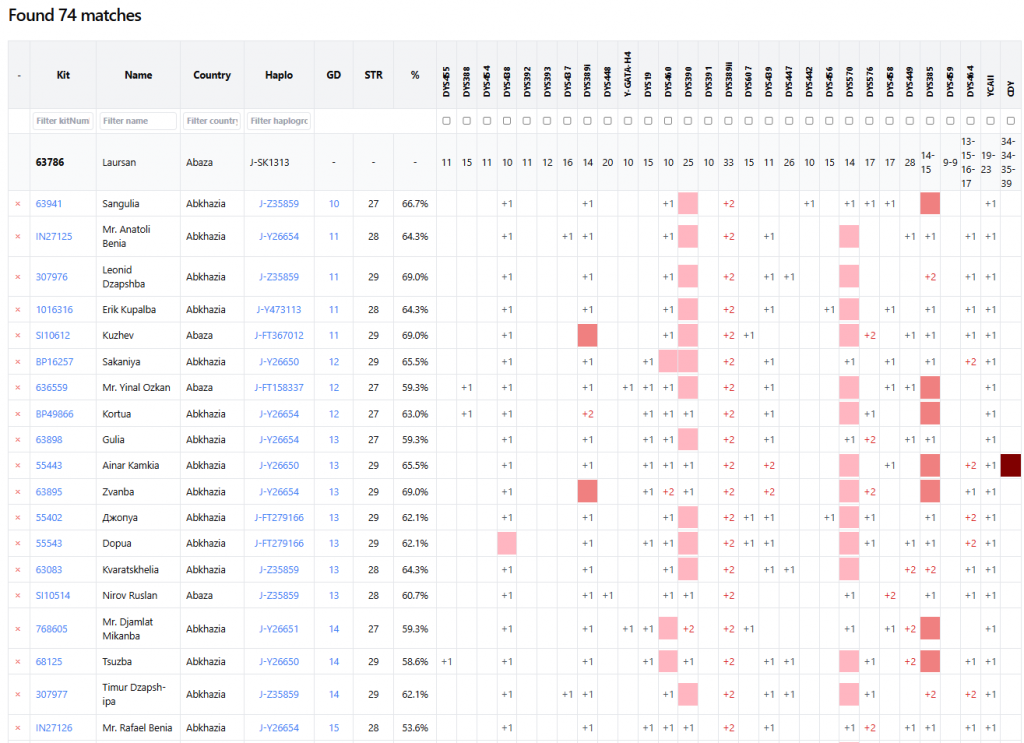
Task: Remove the Sangulia row with its red ×
Action: (18, 204)
